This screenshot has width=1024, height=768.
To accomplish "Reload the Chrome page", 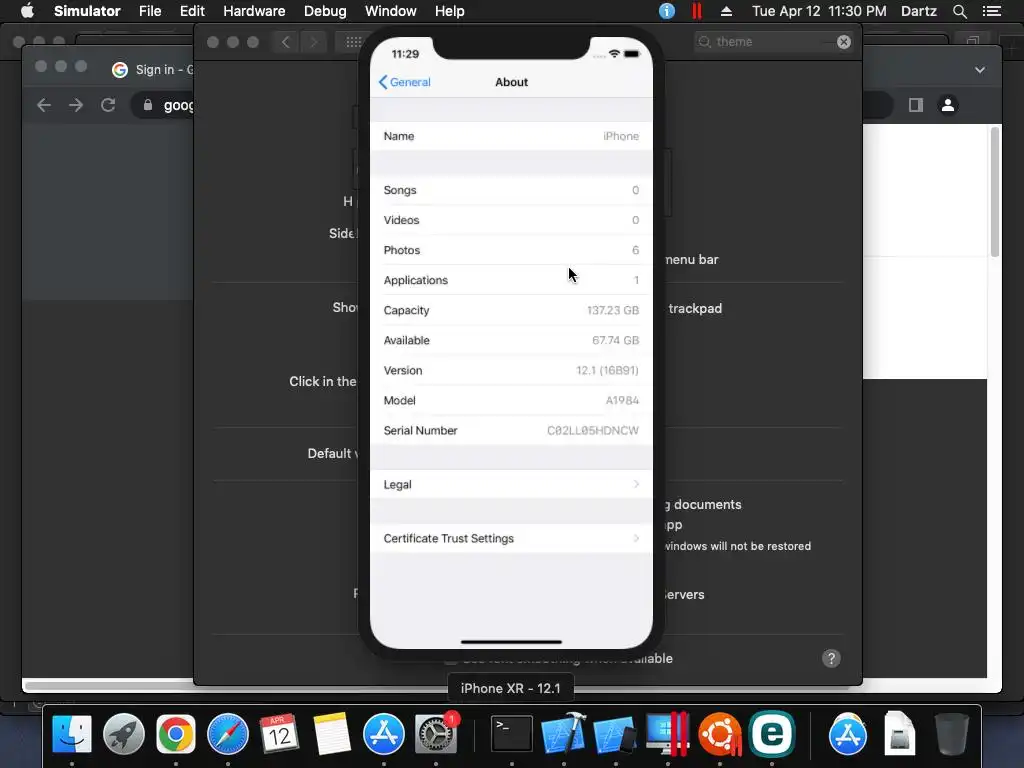I will pos(108,105).
